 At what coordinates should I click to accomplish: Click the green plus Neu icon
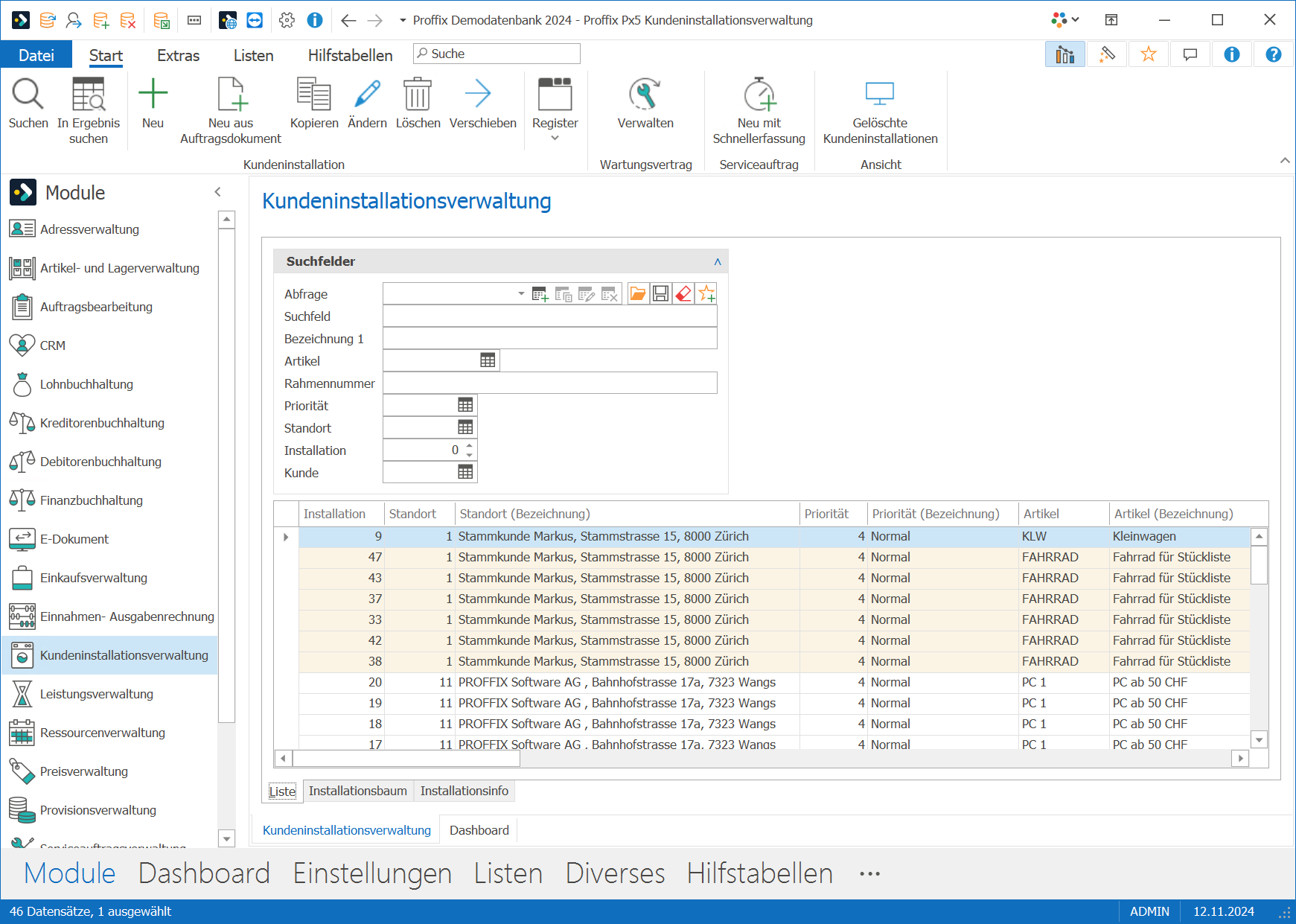coord(153,94)
